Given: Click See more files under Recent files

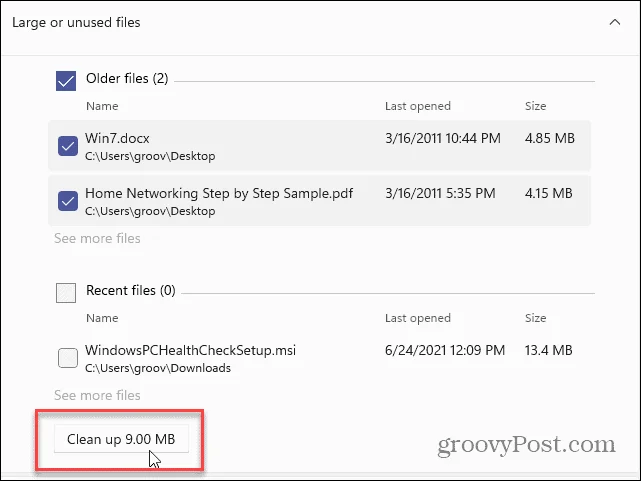Looking at the screenshot, I should 97,395.
